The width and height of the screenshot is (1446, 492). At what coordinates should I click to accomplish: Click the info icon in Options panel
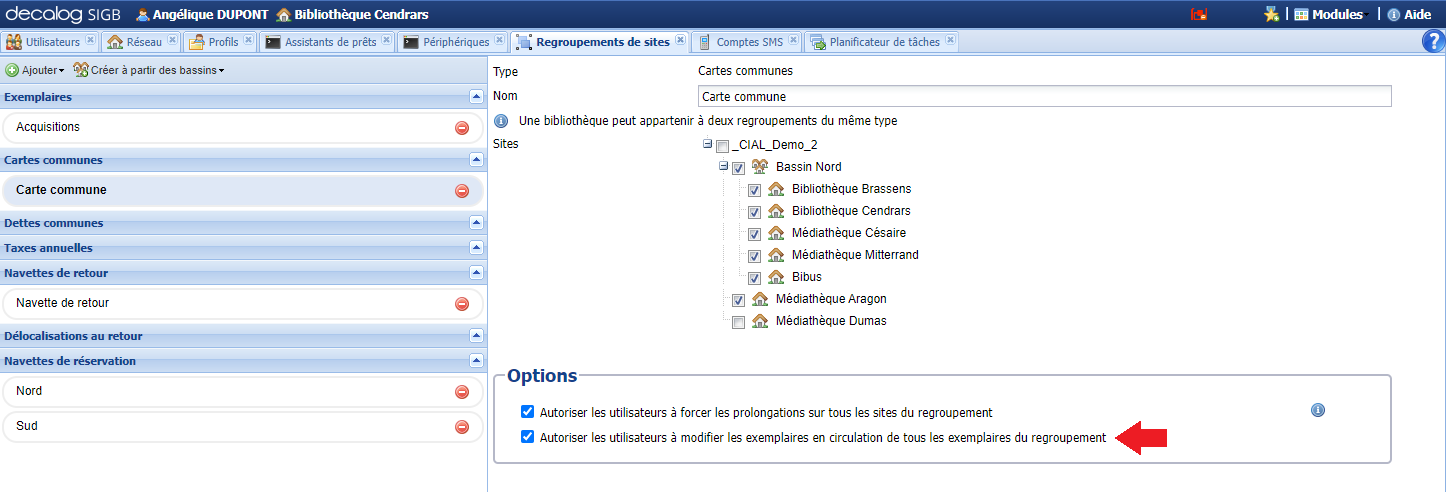(x=1318, y=410)
